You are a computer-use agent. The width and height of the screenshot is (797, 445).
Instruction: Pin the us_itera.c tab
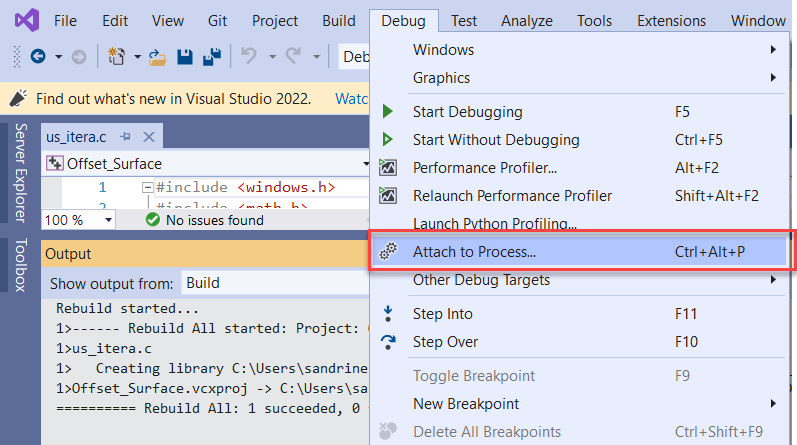pyautogui.click(x=126, y=136)
